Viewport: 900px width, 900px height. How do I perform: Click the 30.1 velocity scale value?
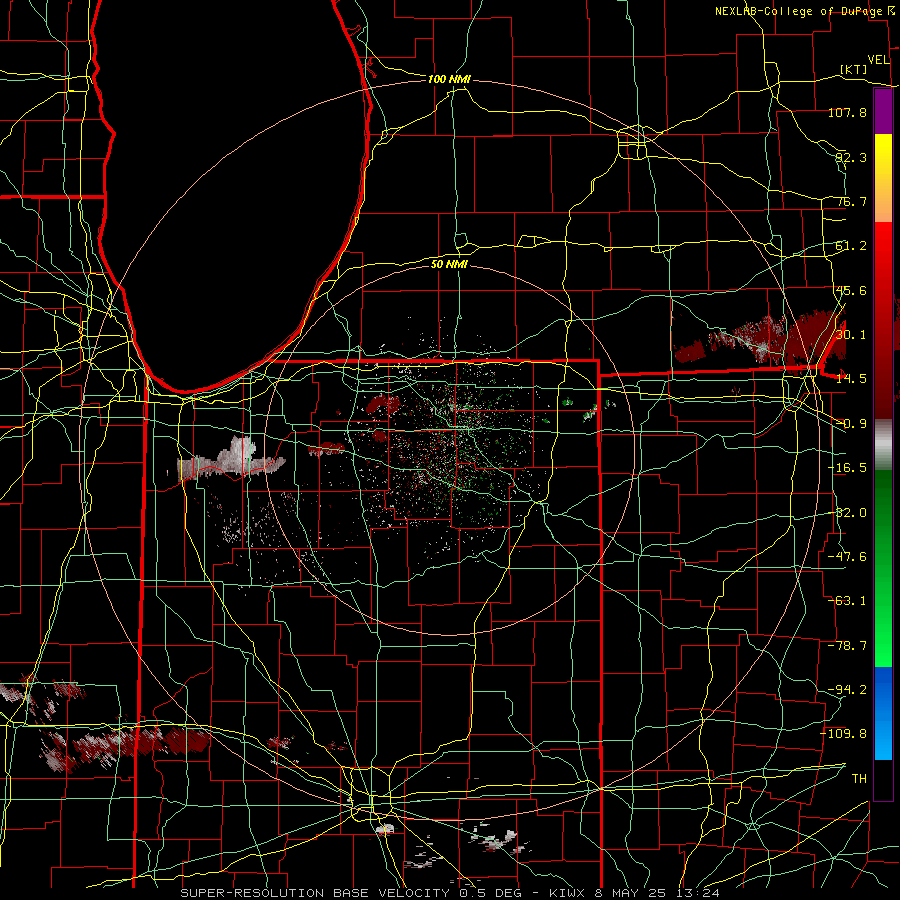tap(851, 334)
